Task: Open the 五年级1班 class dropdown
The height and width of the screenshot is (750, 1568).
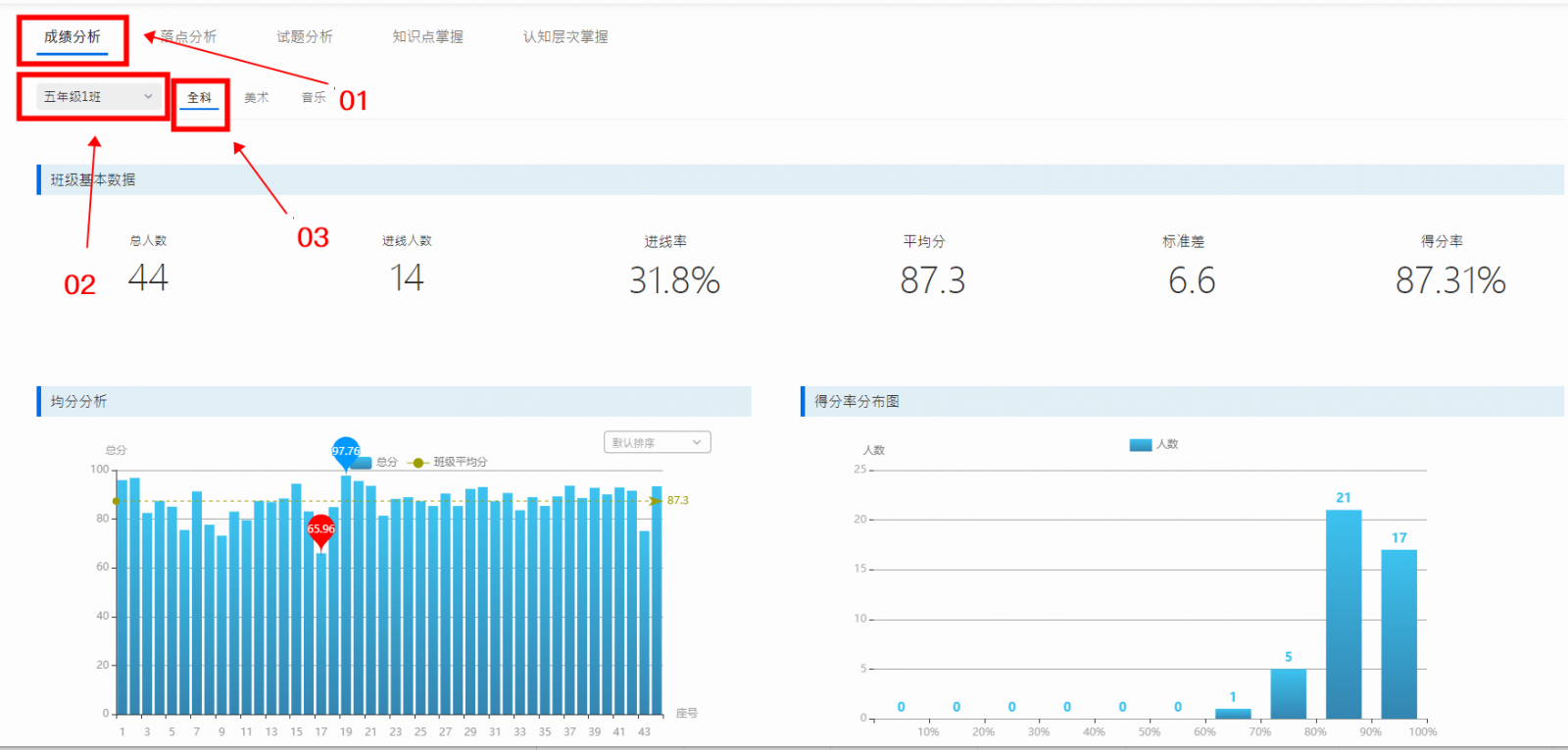Action: [x=95, y=96]
